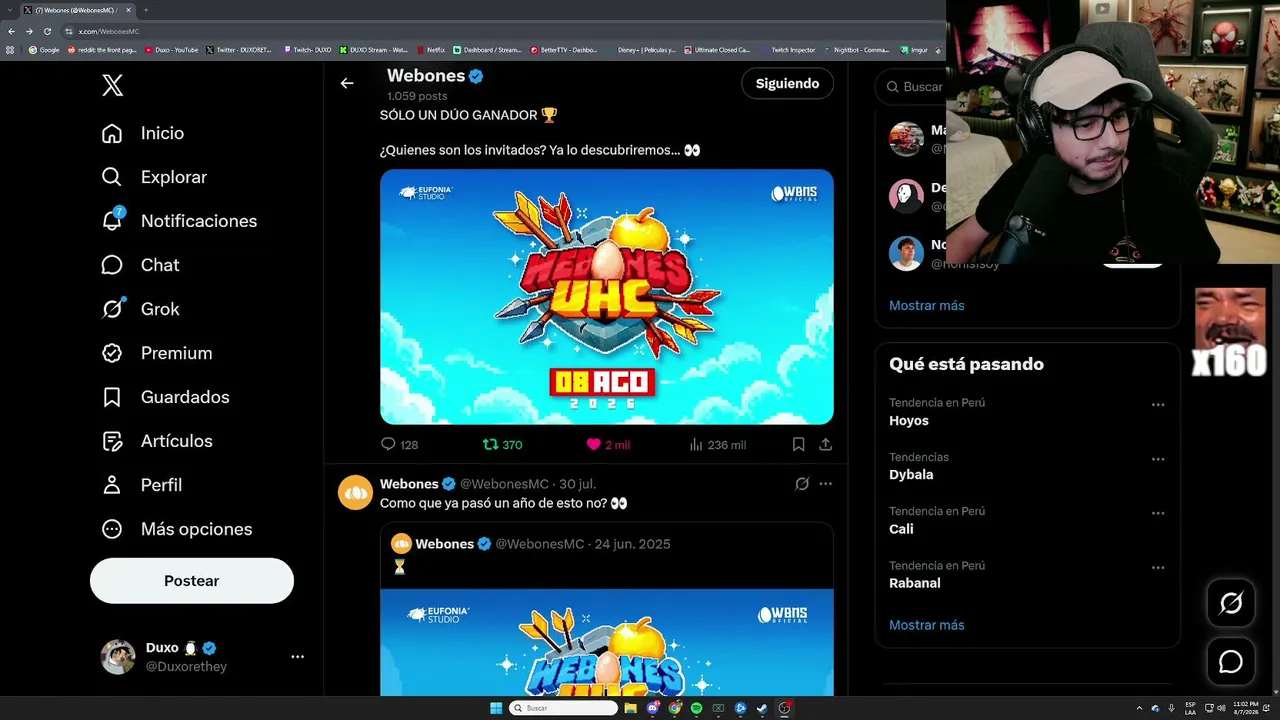Open the Cali trend
1280x720 pixels.
[x=901, y=529]
